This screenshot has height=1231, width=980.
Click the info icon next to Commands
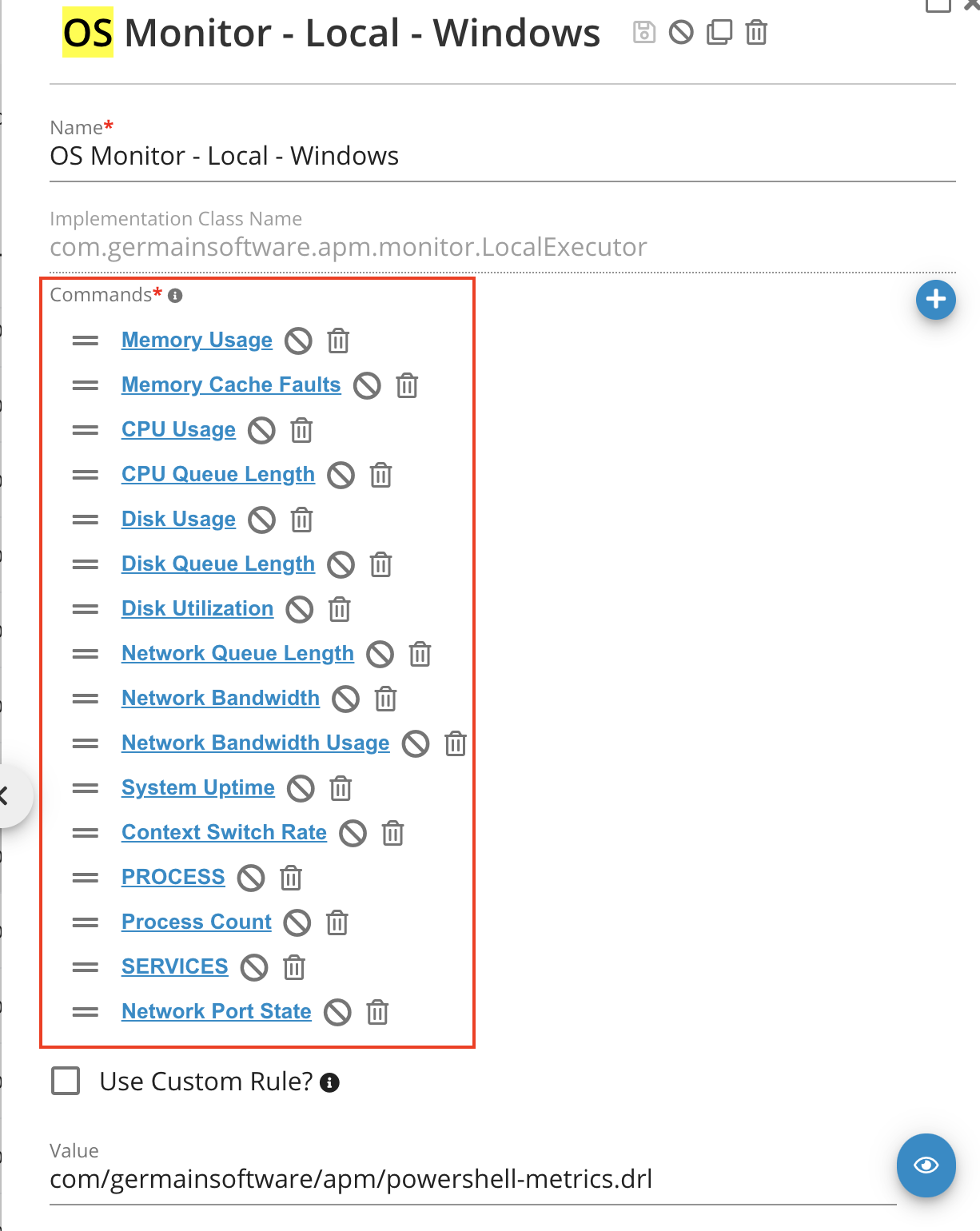click(176, 295)
